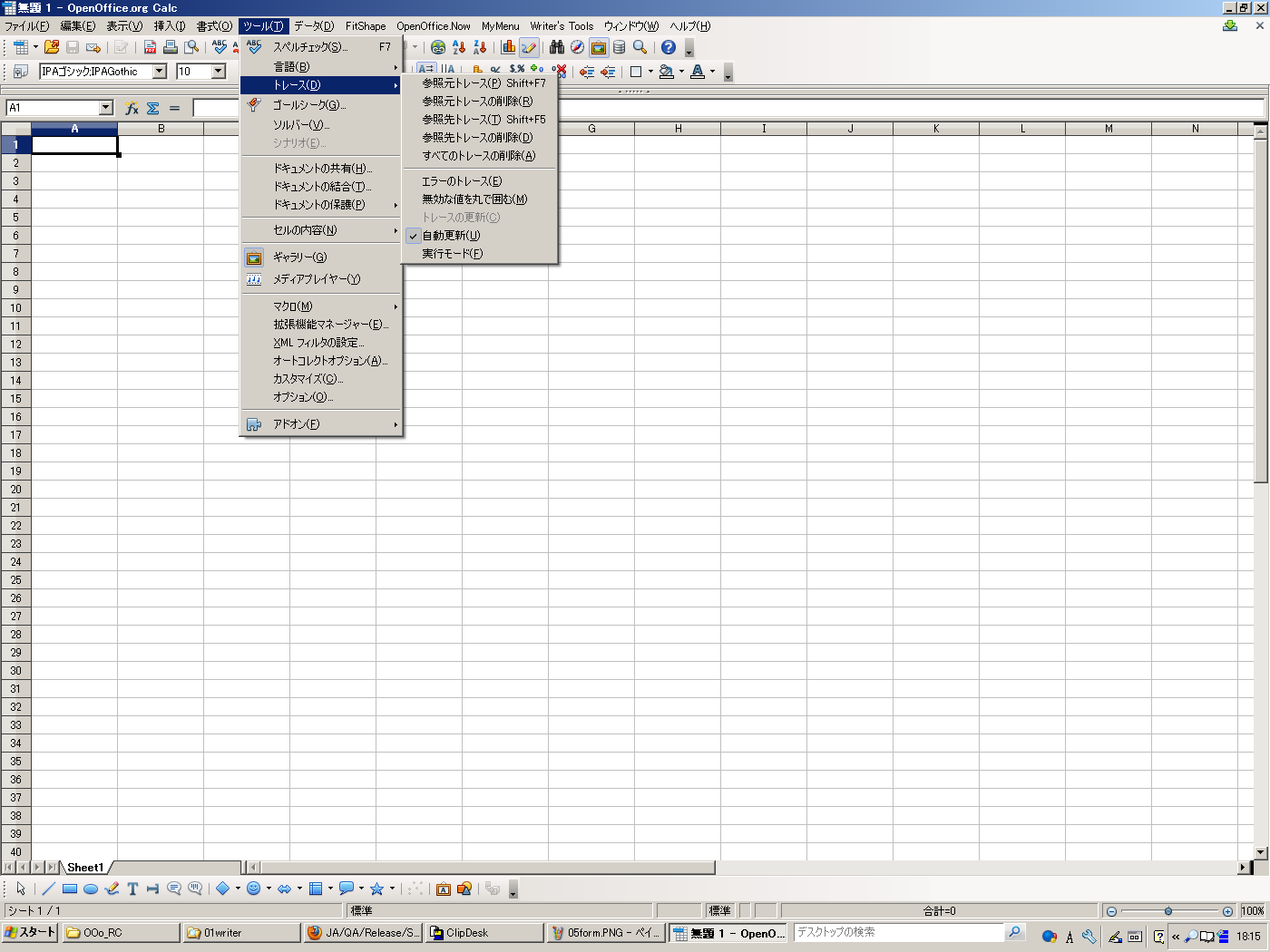The image size is (1270, 952).
Task: Expand the Stars shapes dropdown arrow
Action: [x=392, y=889]
